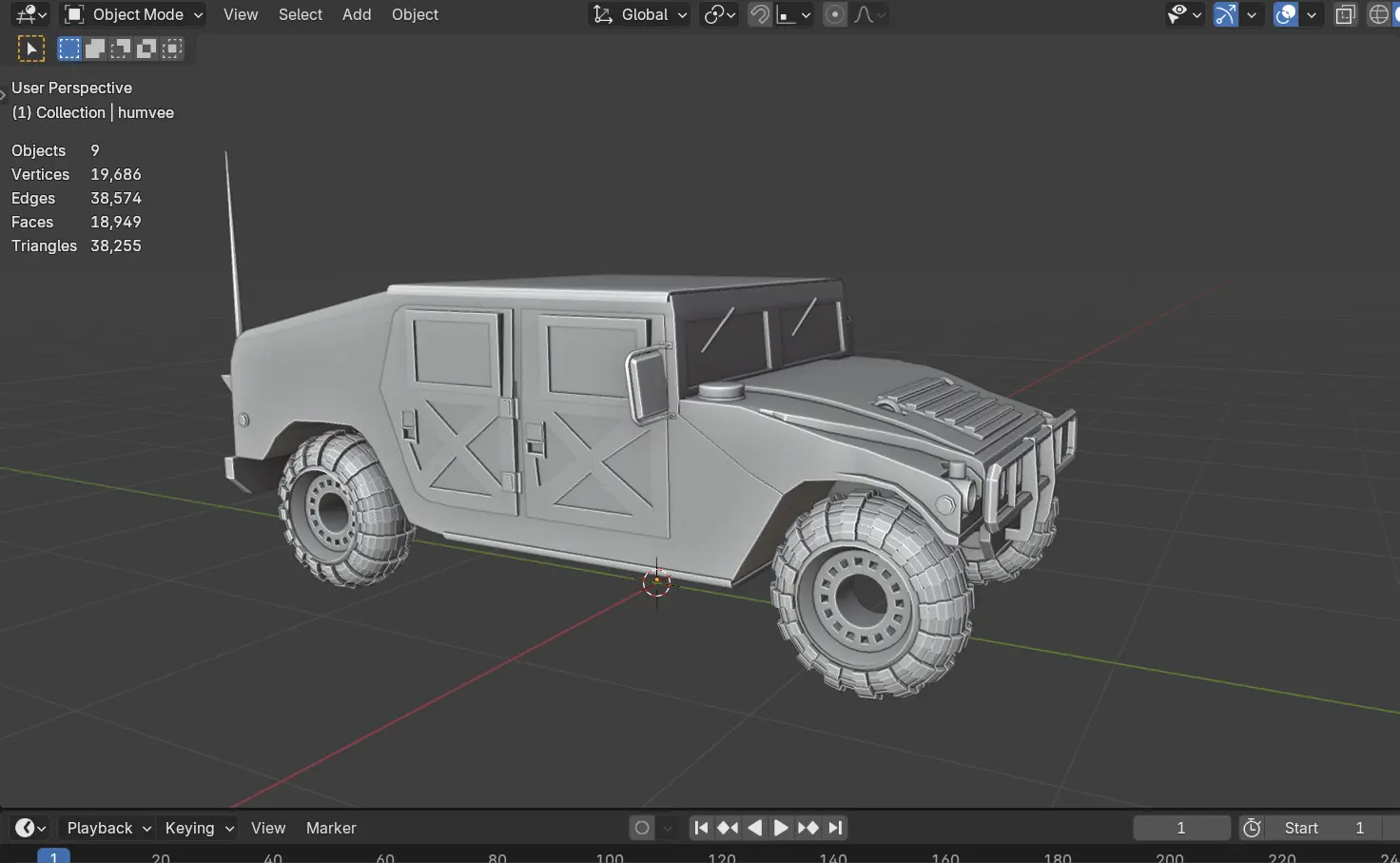The width and height of the screenshot is (1400, 863).
Task: Jump to next keyframe
Action: [x=807, y=828]
